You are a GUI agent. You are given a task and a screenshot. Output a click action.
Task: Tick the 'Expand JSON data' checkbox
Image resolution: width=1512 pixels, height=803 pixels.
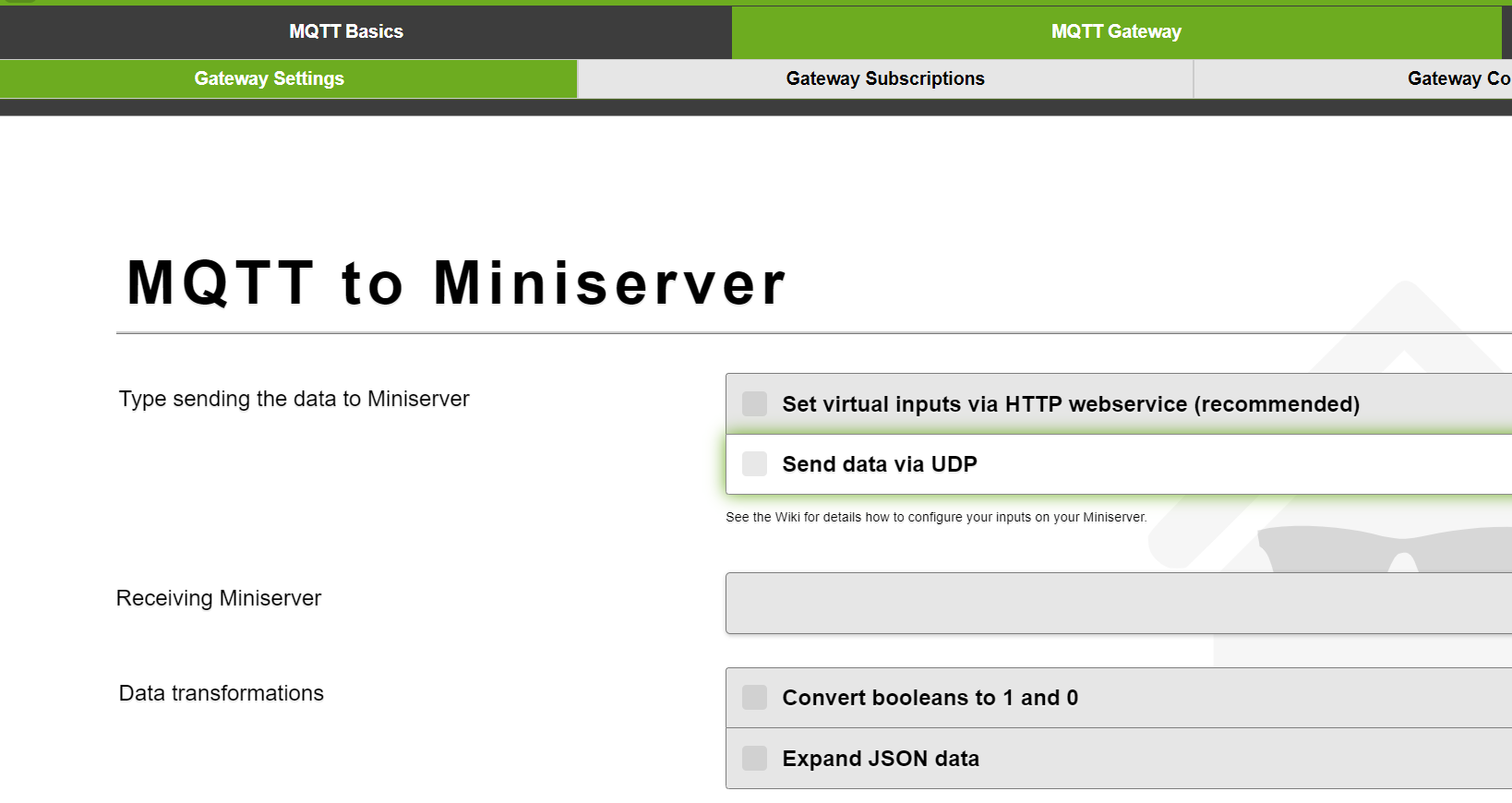[x=754, y=758]
